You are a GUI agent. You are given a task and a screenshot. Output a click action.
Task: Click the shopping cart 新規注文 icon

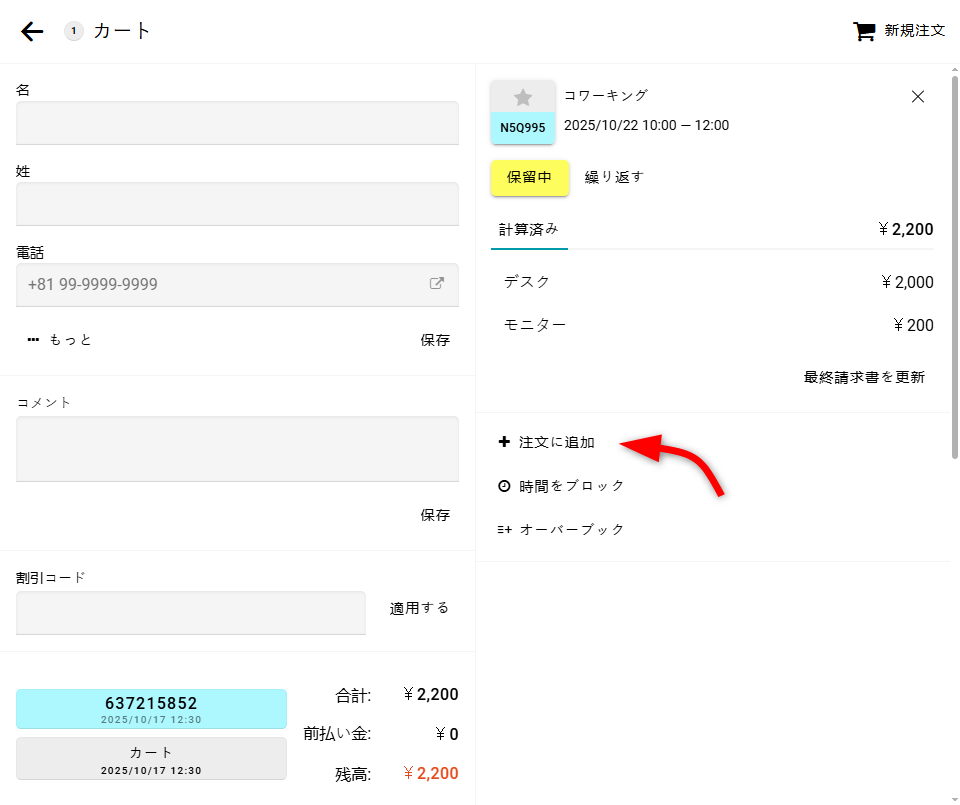click(x=863, y=31)
